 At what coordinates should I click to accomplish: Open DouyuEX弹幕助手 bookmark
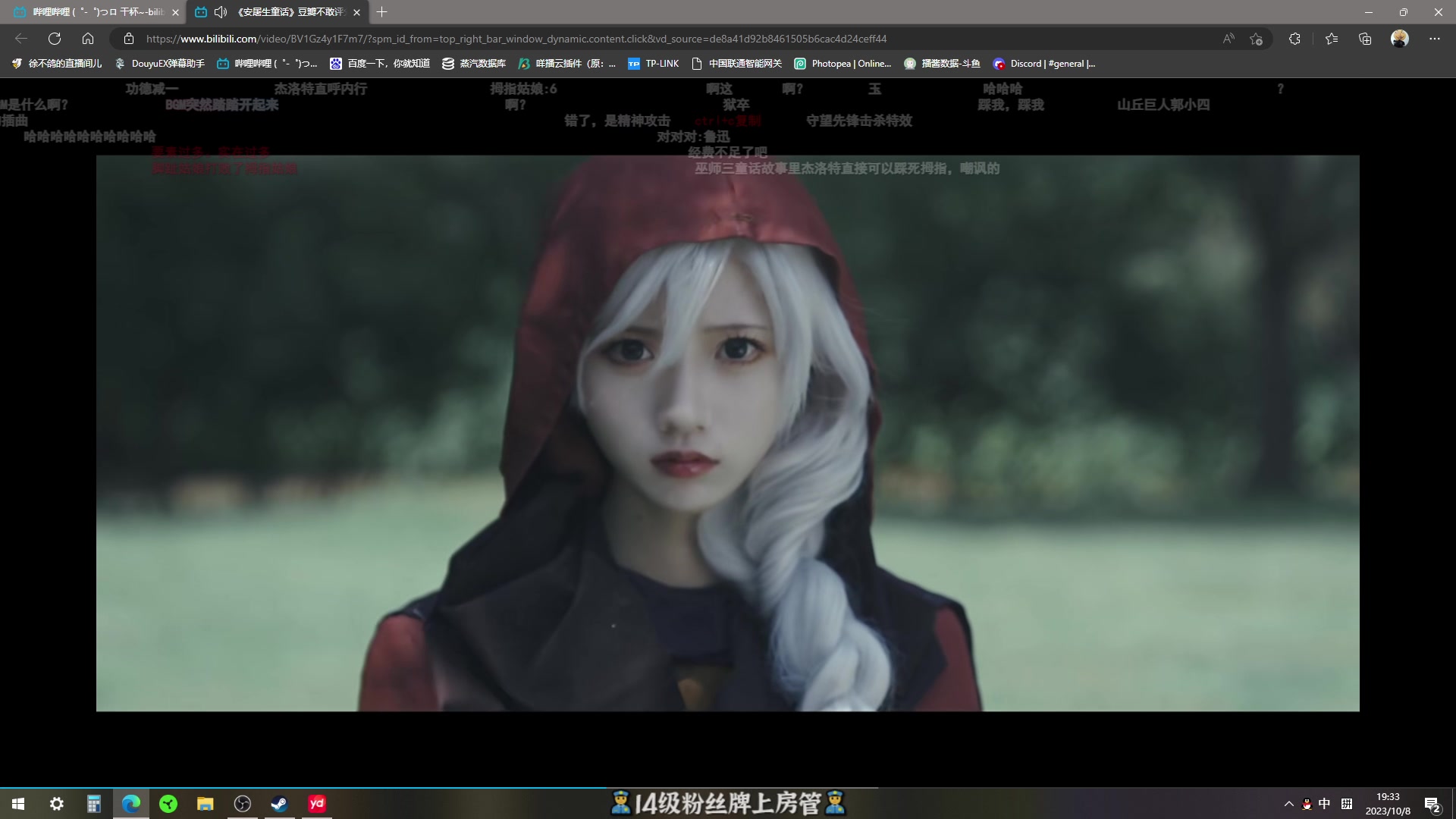160,64
